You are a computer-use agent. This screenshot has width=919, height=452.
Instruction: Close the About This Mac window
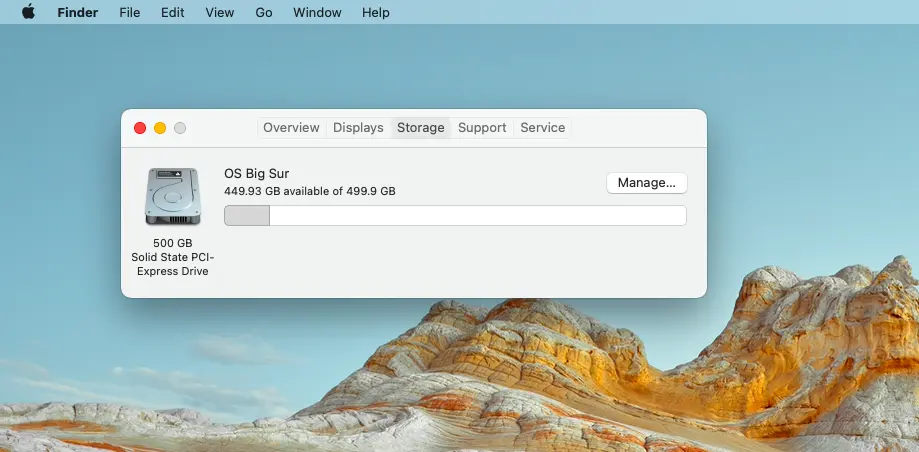pos(140,128)
